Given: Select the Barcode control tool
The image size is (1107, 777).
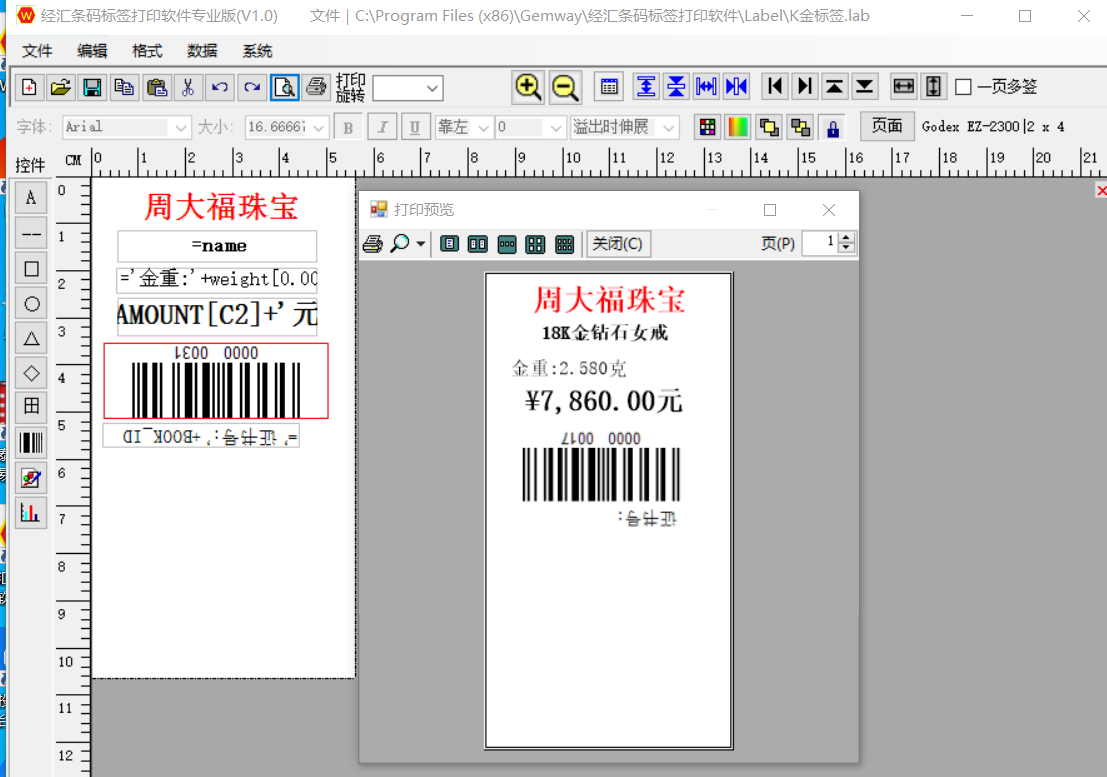Looking at the screenshot, I should click(x=31, y=443).
